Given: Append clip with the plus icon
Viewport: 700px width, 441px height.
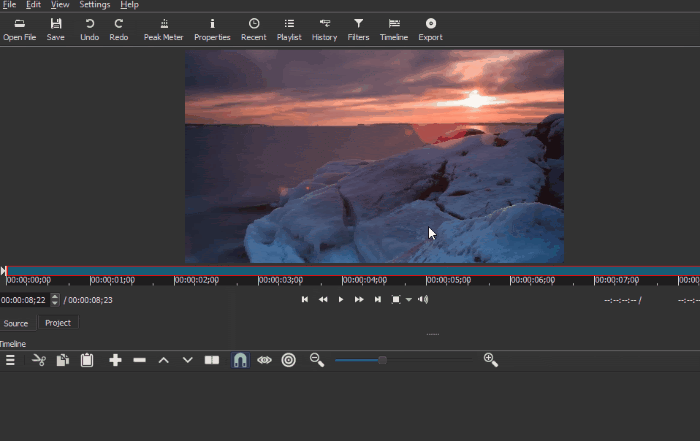Looking at the screenshot, I should [115, 360].
